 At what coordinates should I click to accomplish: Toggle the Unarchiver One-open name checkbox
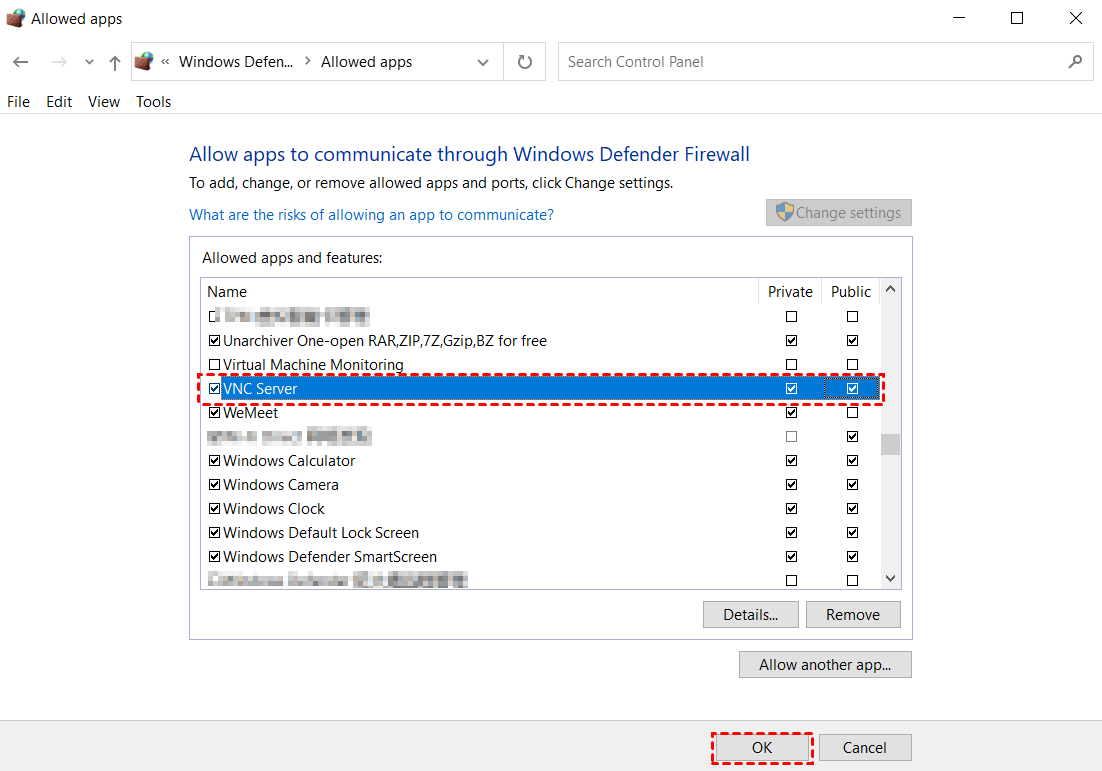point(214,341)
